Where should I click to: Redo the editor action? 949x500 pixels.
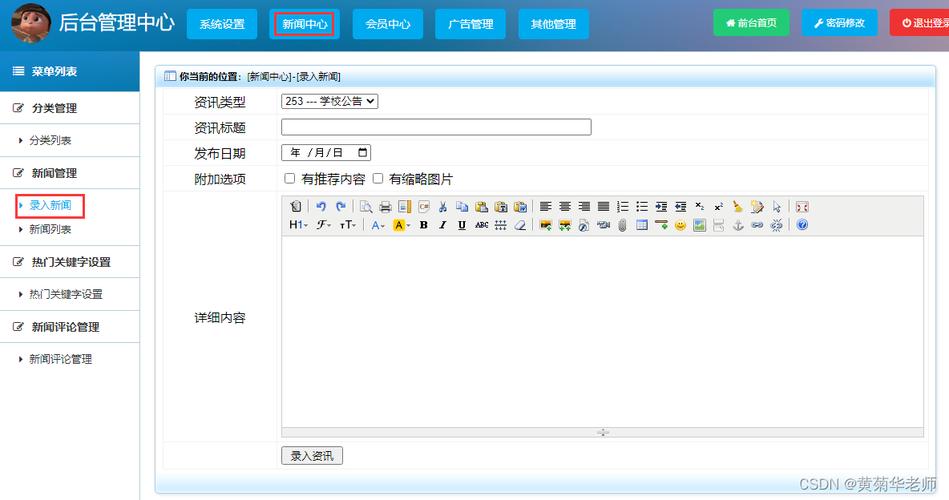click(x=341, y=206)
